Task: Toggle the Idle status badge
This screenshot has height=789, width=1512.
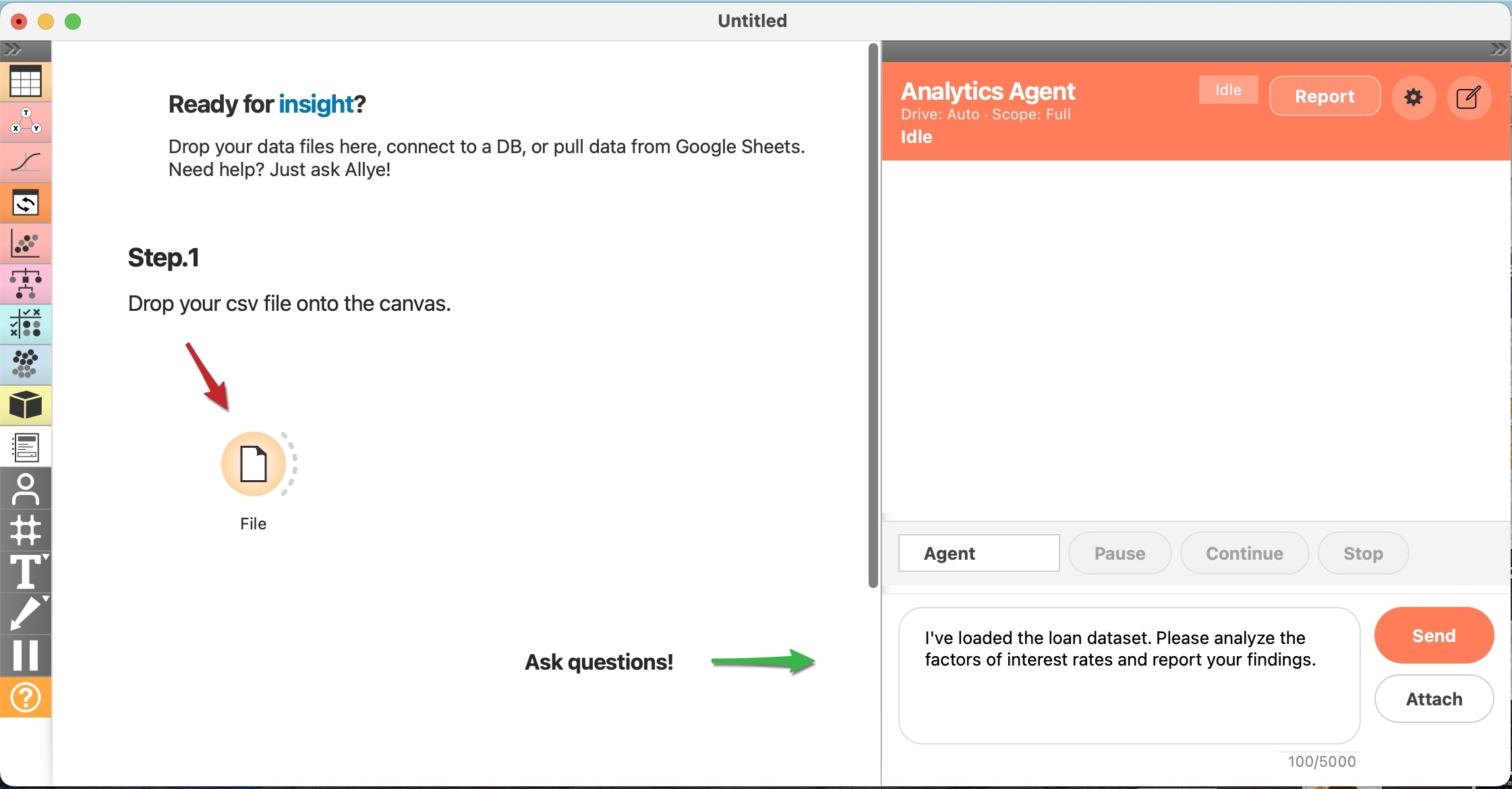Action: pos(1228,90)
